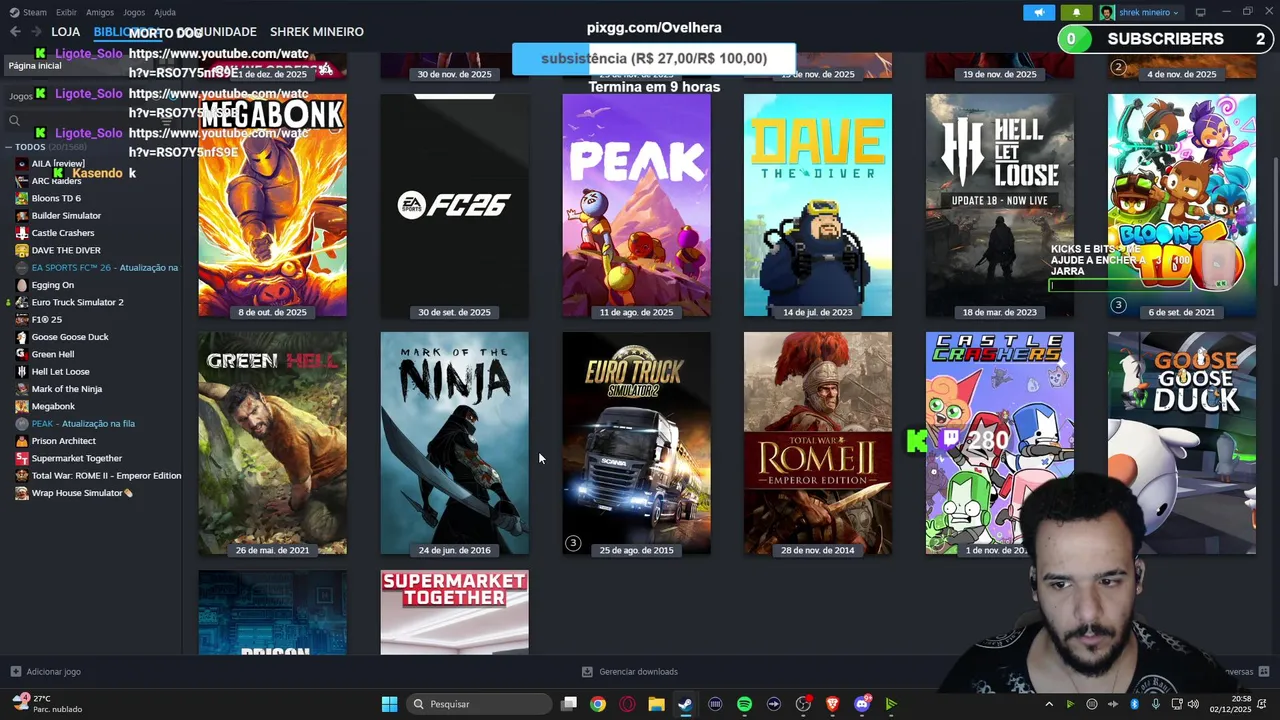The height and width of the screenshot is (720, 1280).
Task: Open the Windows Start menu
Action: (389, 704)
